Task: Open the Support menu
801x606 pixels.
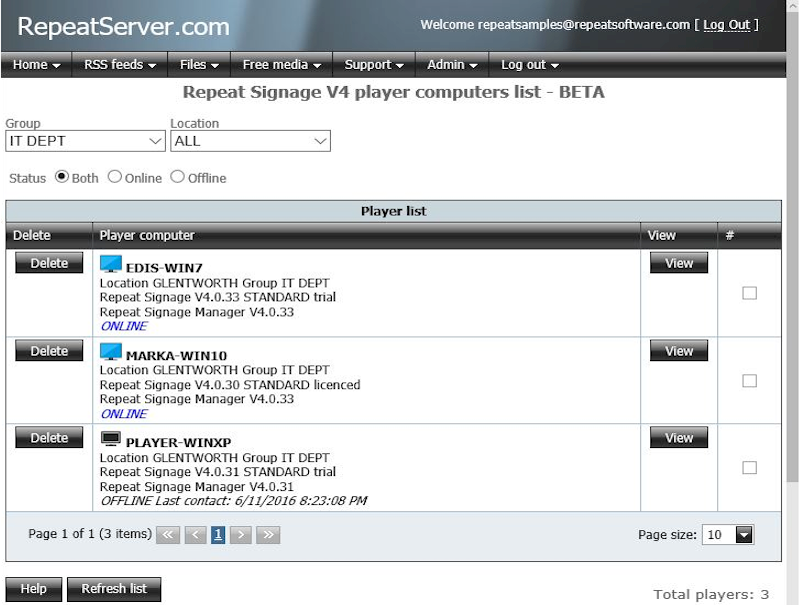Action: click(x=374, y=65)
